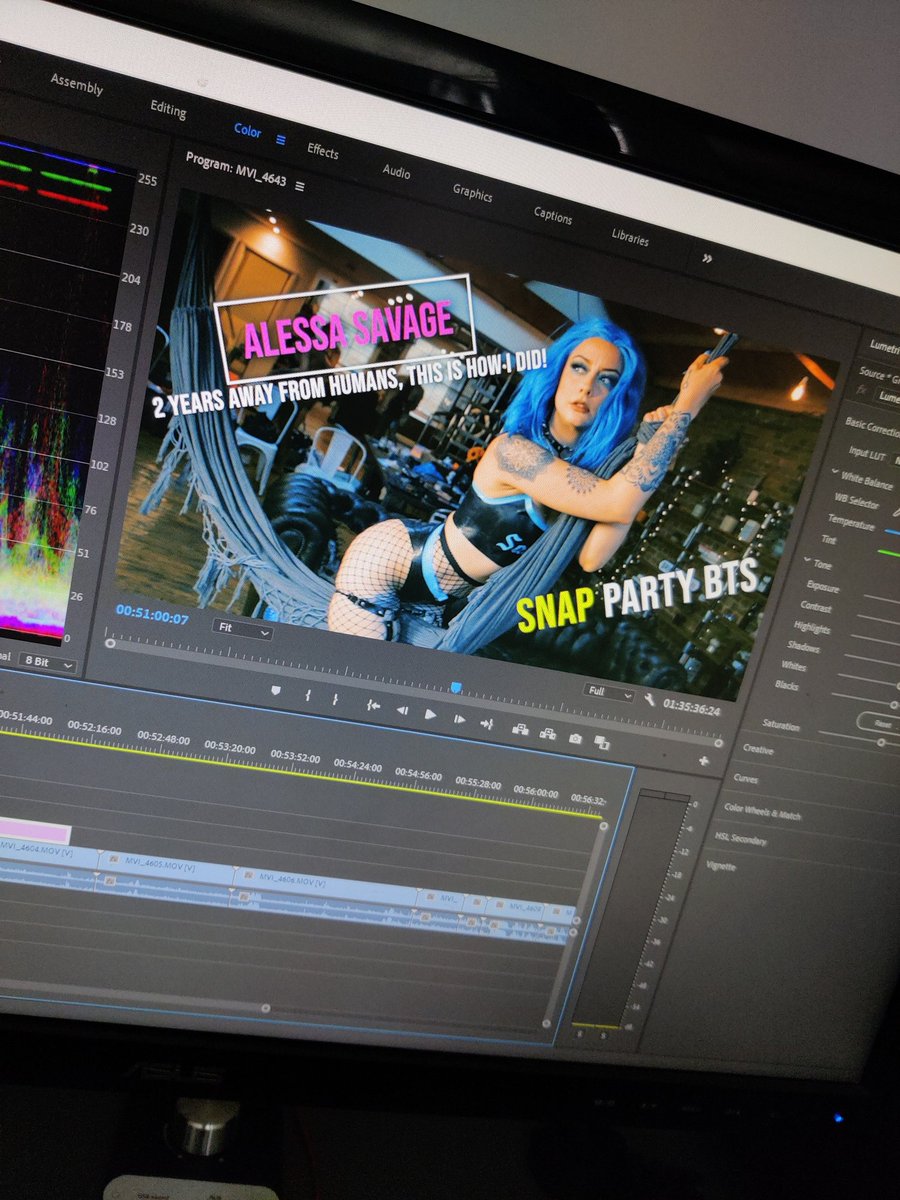Click the Extract icon
Screen dimensions: 900x1200
547,734
